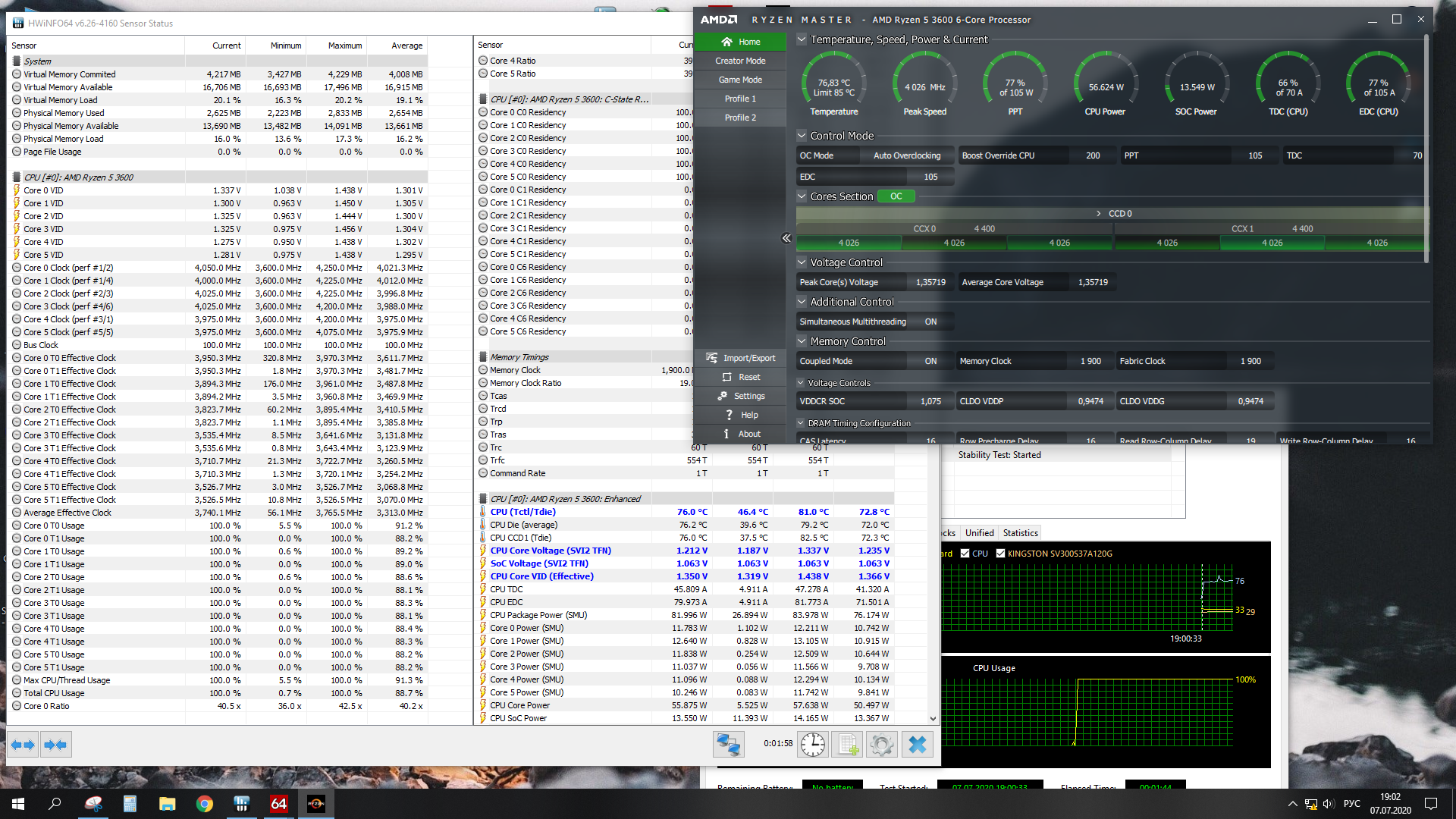The height and width of the screenshot is (819, 1456).
Task: Collapse the Control Mode section
Action: tap(802, 136)
